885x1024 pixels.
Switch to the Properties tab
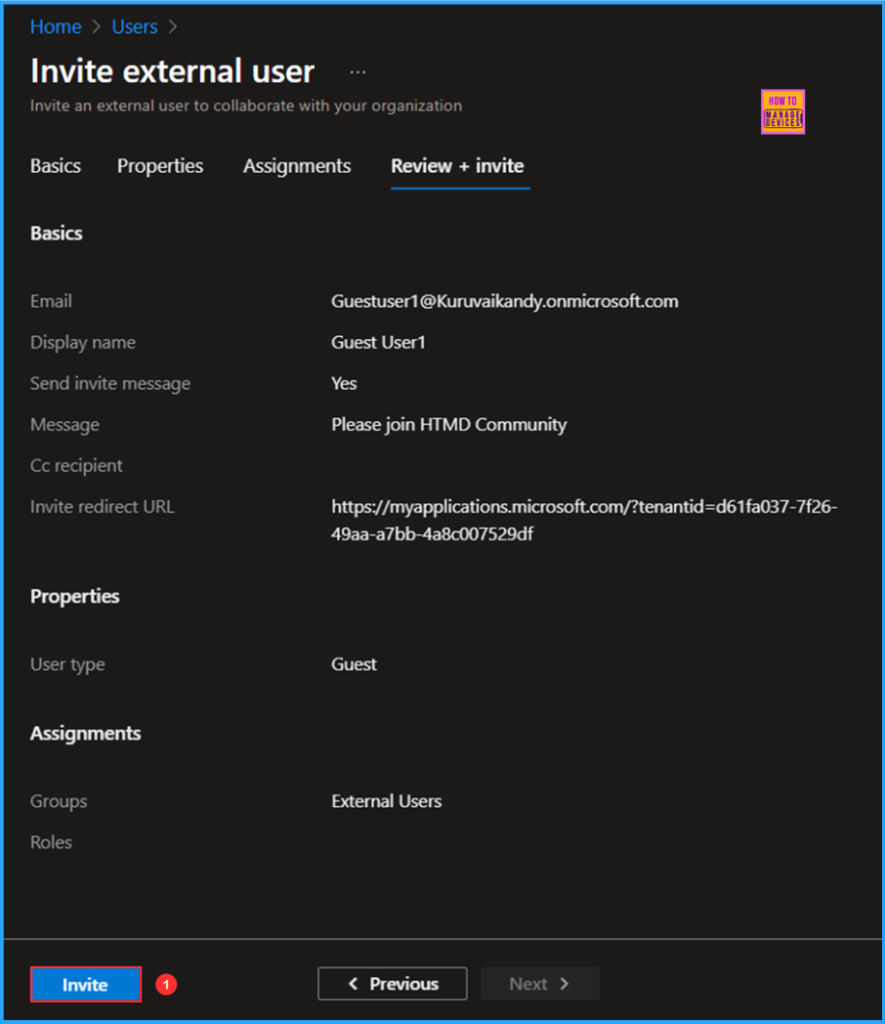point(160,166)
